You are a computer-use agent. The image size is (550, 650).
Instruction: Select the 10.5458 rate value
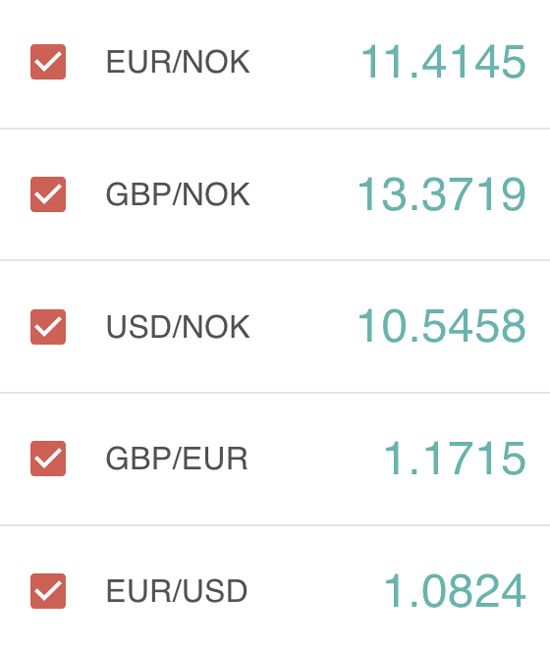(x=442, y=326)
